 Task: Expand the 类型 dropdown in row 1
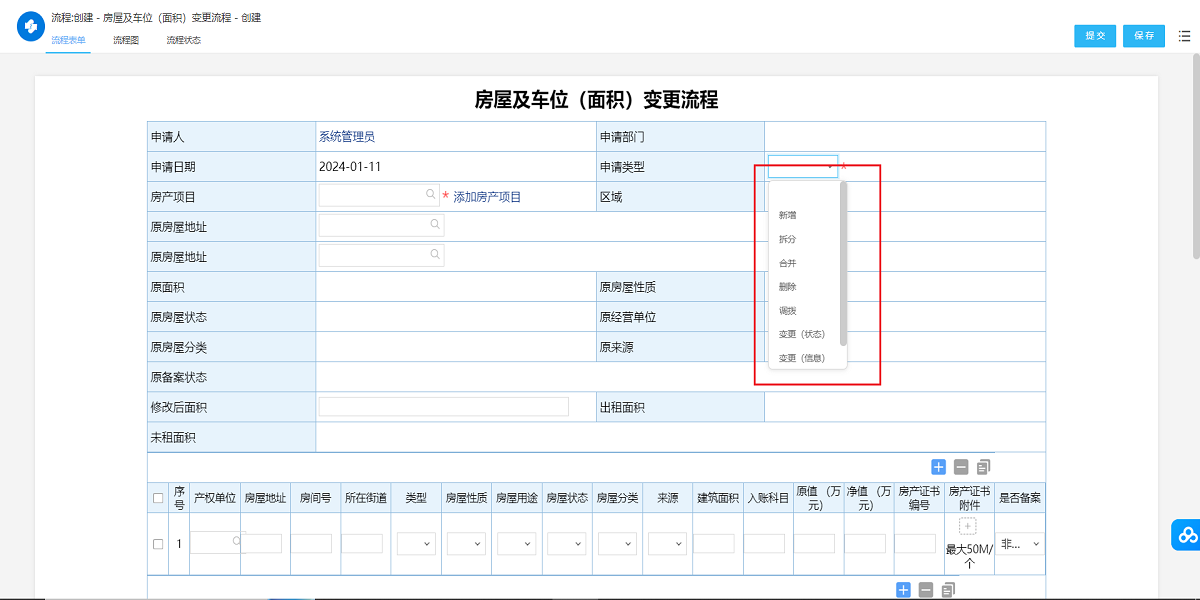[416, 544]
